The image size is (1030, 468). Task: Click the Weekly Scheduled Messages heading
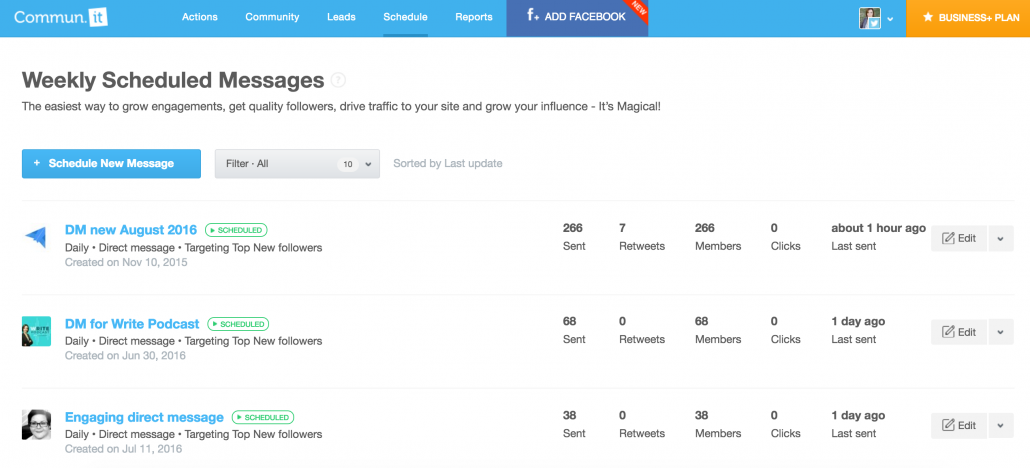click(x=173, y=80)
